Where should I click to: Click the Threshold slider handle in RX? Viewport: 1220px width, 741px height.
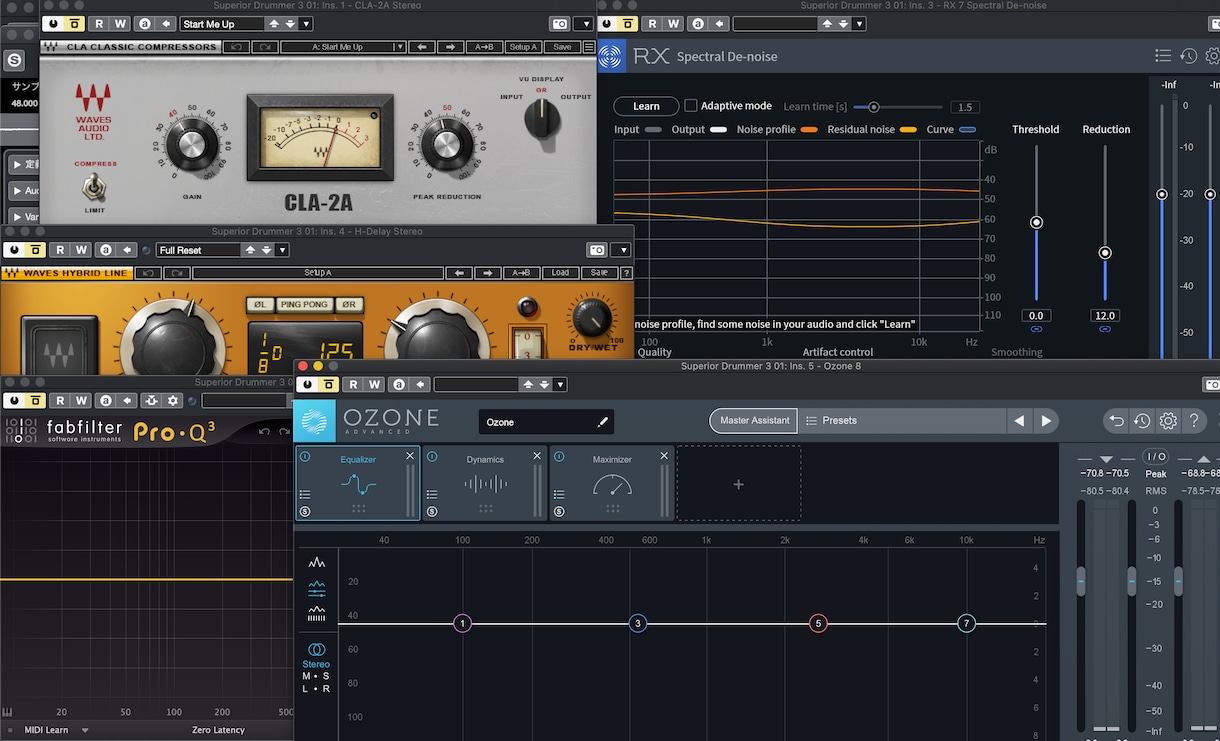[1036, 222]
